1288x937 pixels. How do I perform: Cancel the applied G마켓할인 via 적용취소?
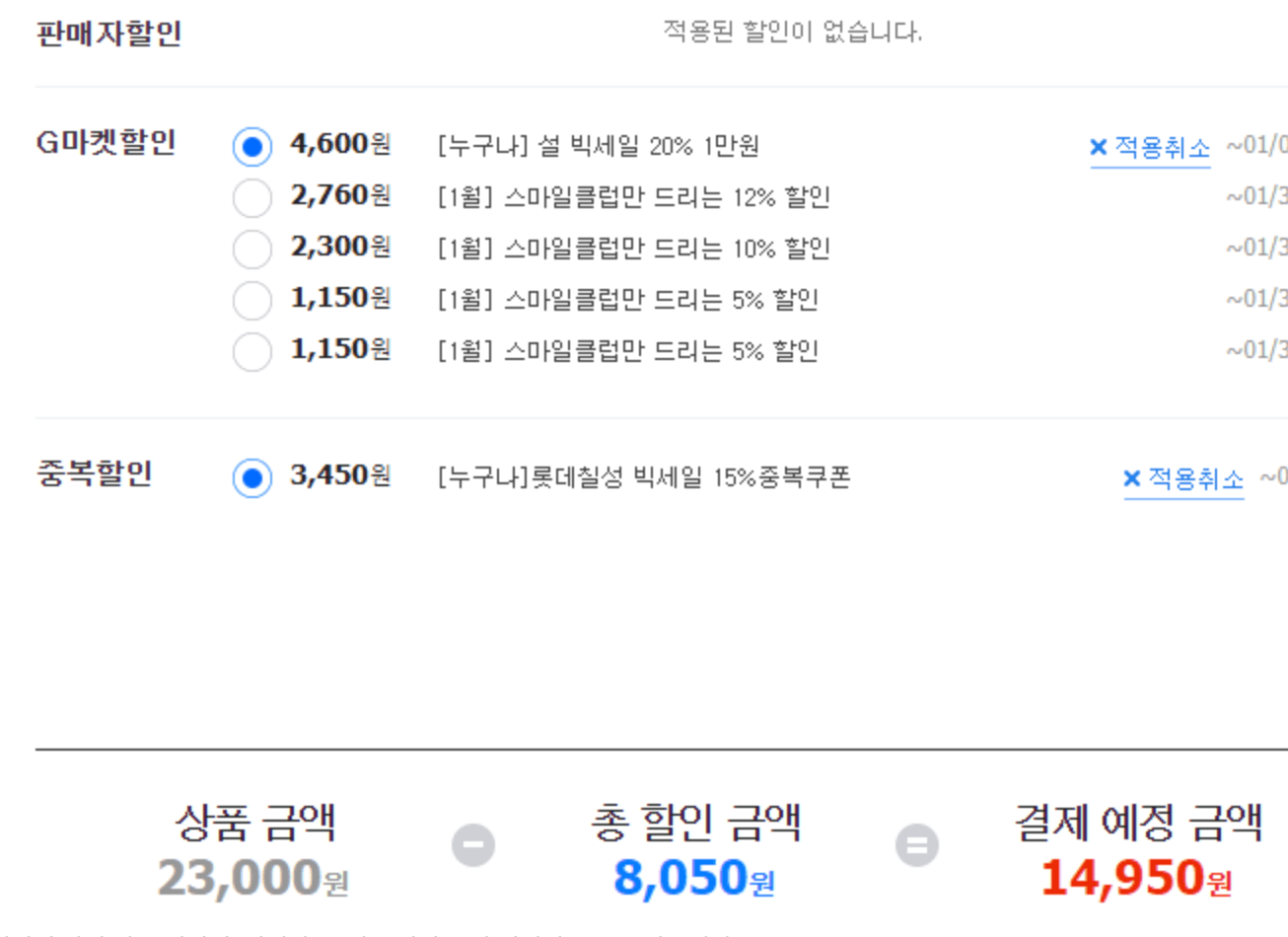pos(1162,148)
